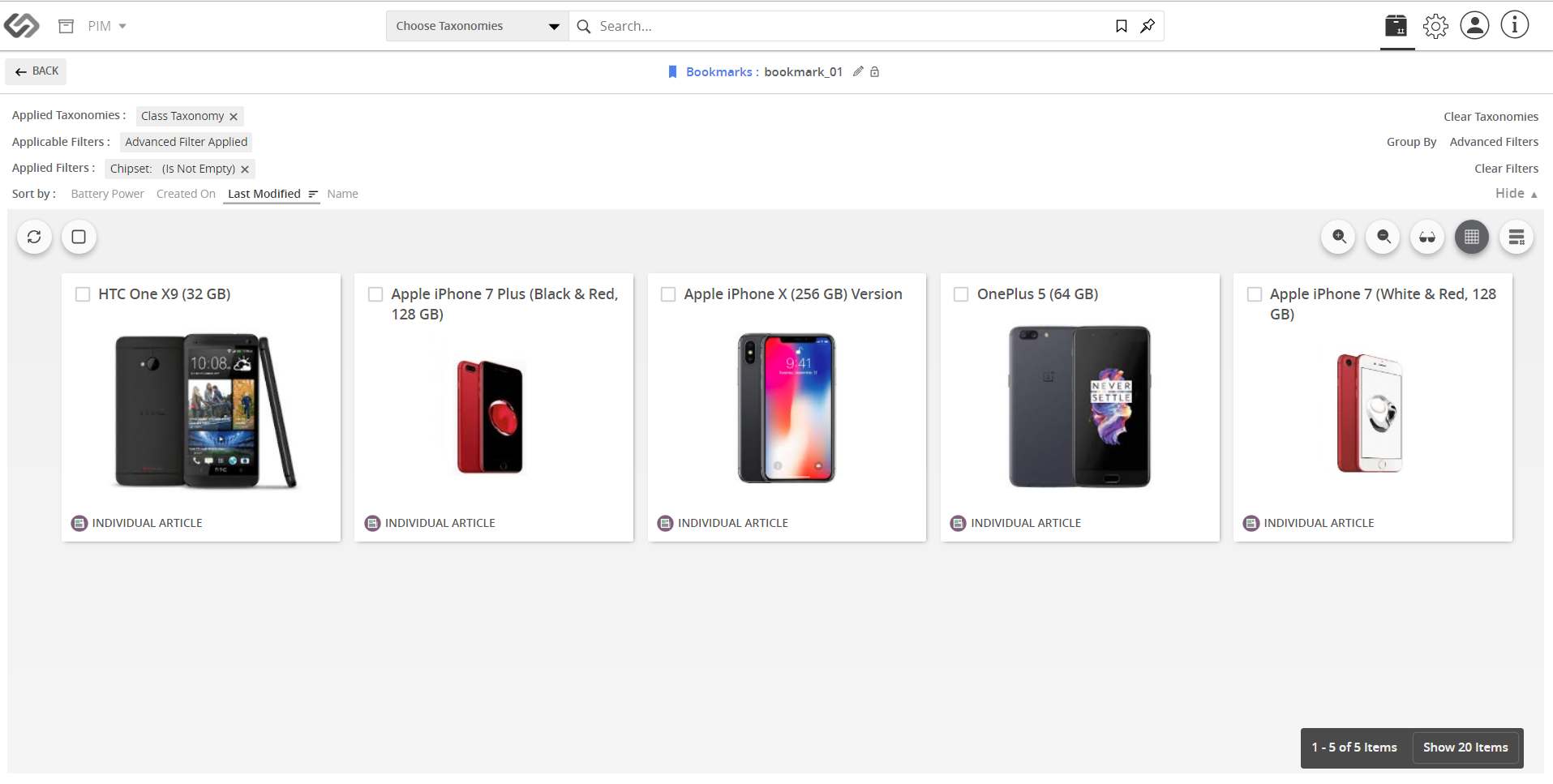Click the application logo icon
This screenshot has height=784, width=1553.
21,26
